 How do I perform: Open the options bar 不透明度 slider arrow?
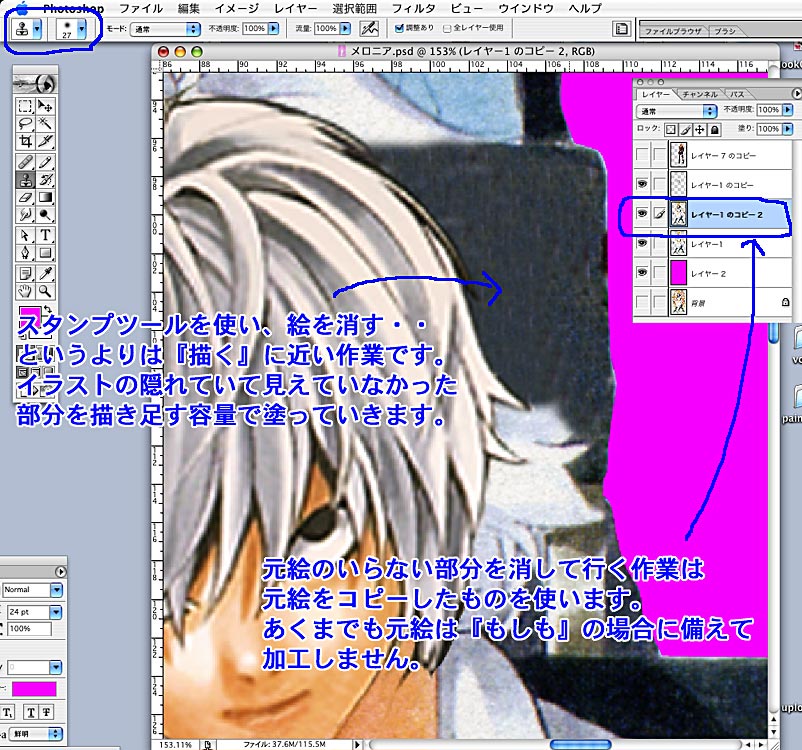[x=274, y=29]
